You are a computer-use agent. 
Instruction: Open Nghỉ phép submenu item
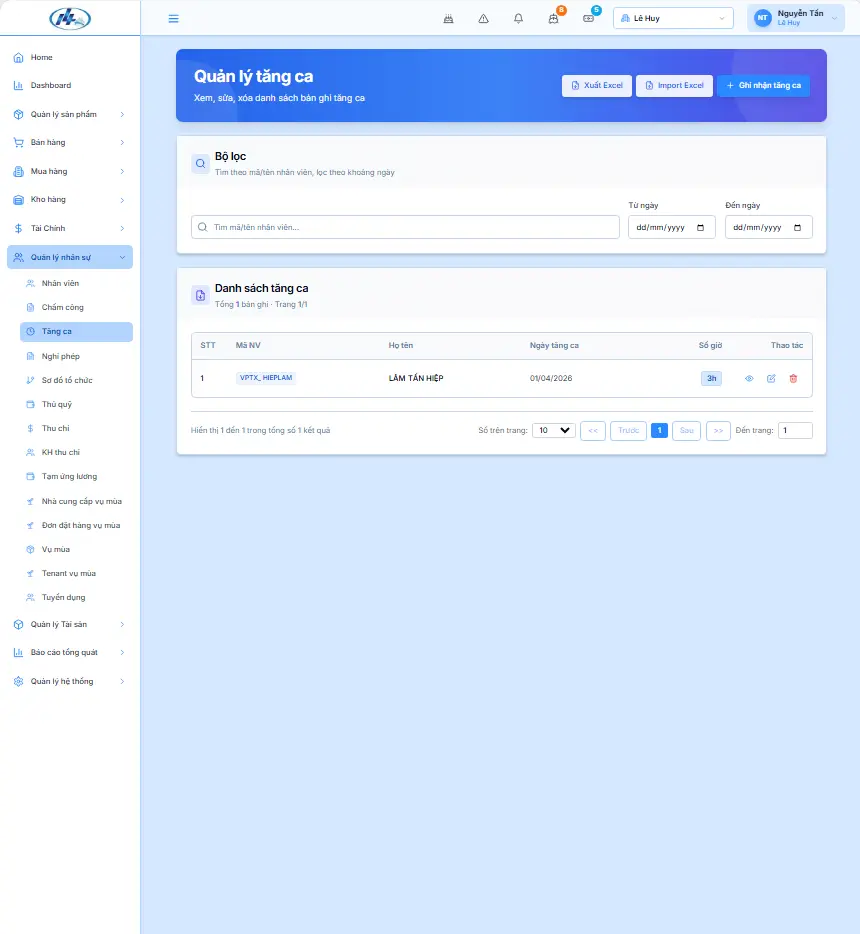76,356
